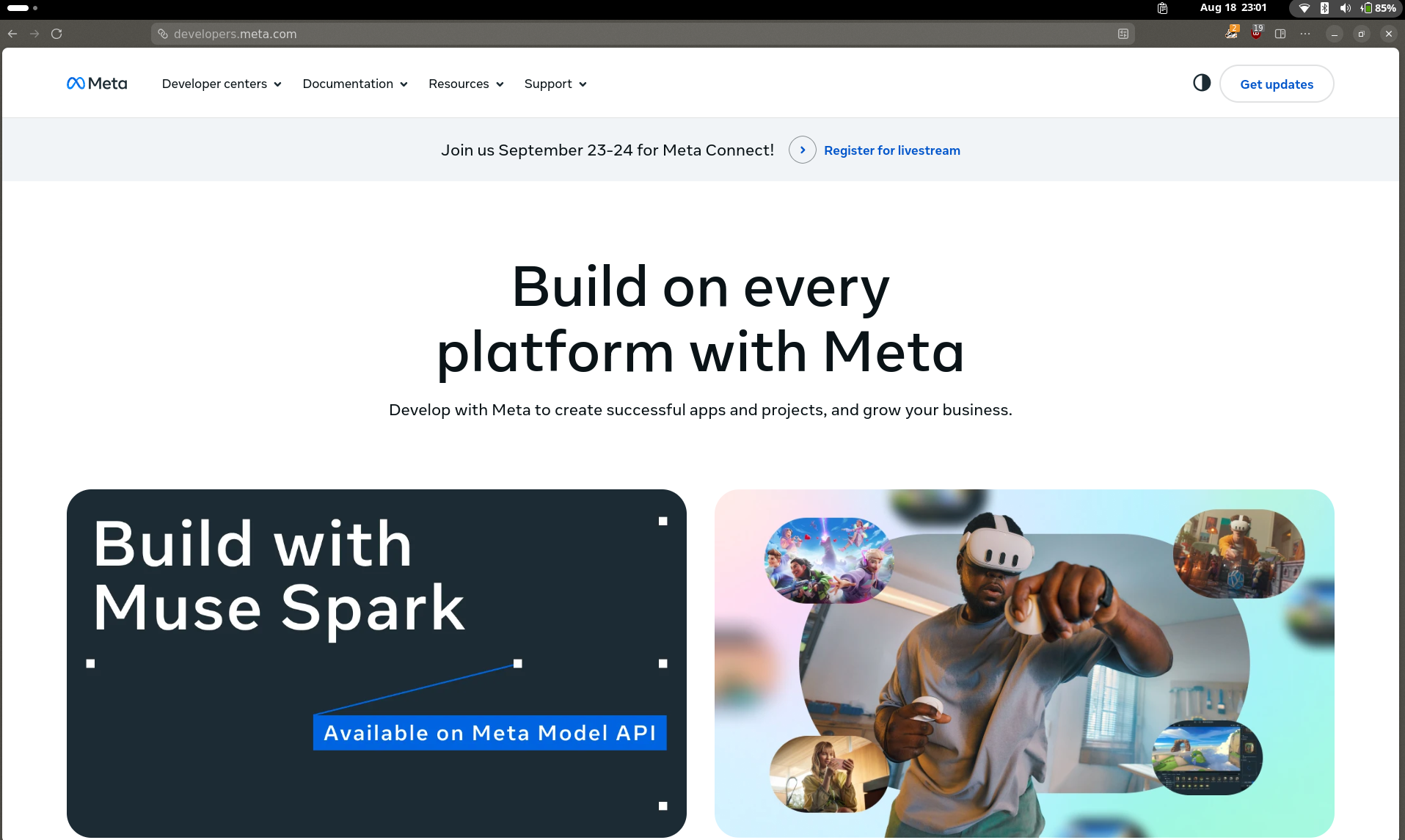
Task: Click the "Develop with Meta to create successful apps" subtitle
Action: [x=701, y=409]
